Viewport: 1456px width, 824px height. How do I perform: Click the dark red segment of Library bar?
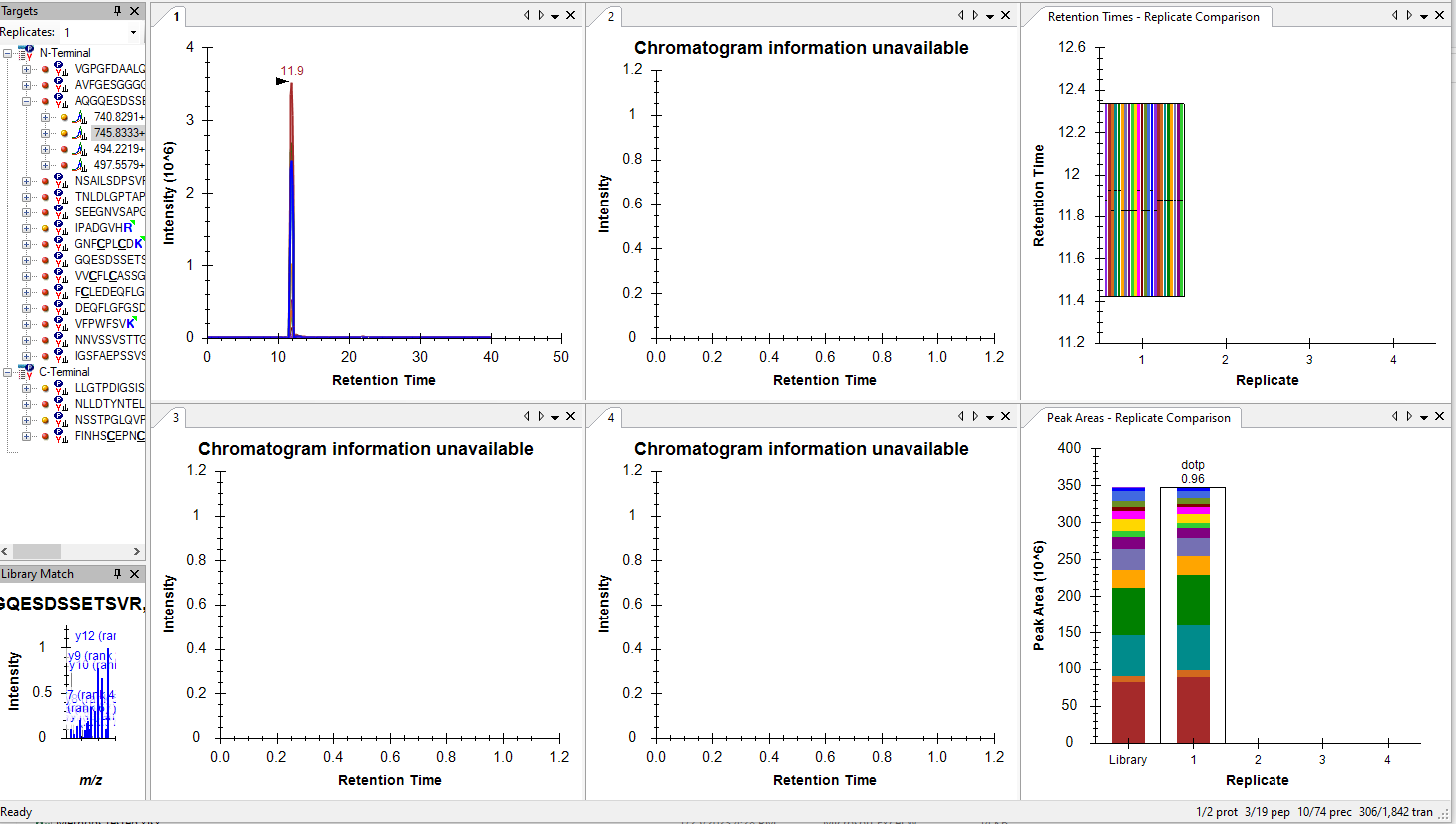(x=1128, y=713)
